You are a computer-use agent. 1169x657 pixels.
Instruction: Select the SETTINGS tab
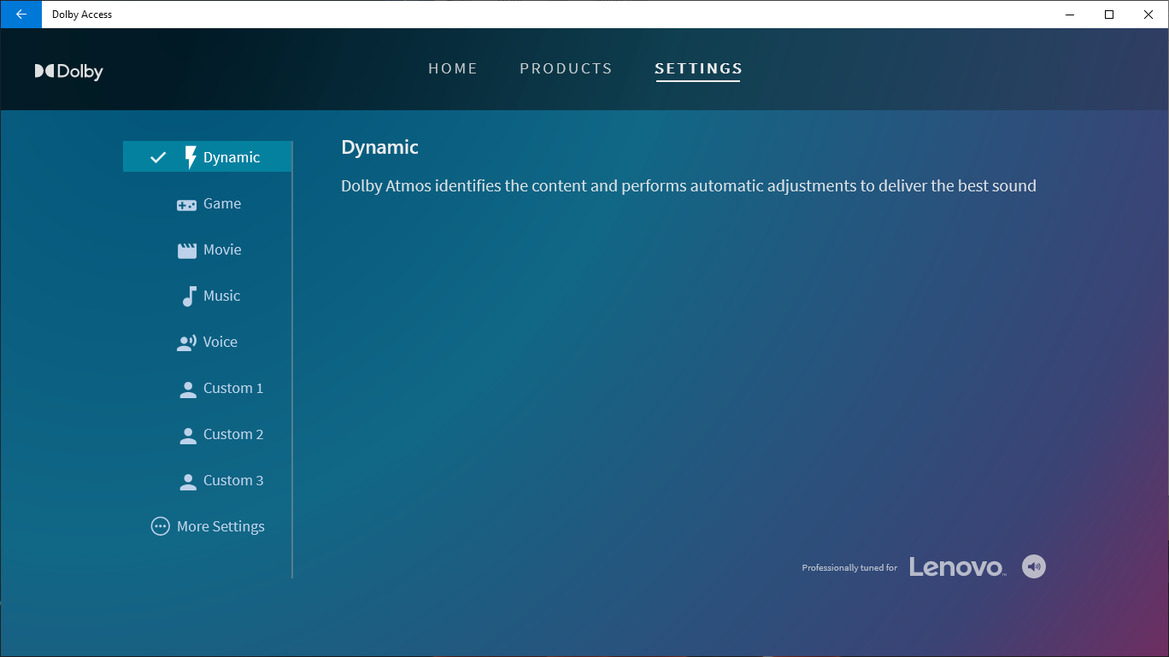(x=699, y=69)
